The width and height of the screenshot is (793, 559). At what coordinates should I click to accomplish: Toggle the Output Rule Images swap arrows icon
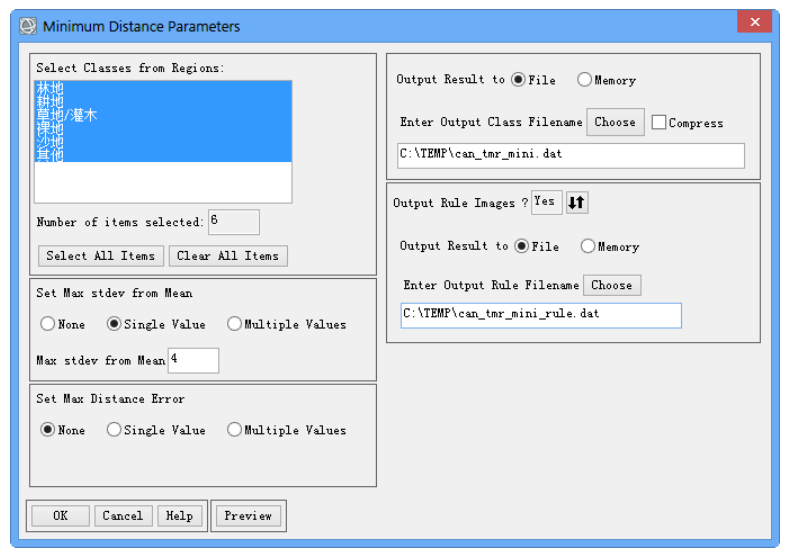point(577,202)
